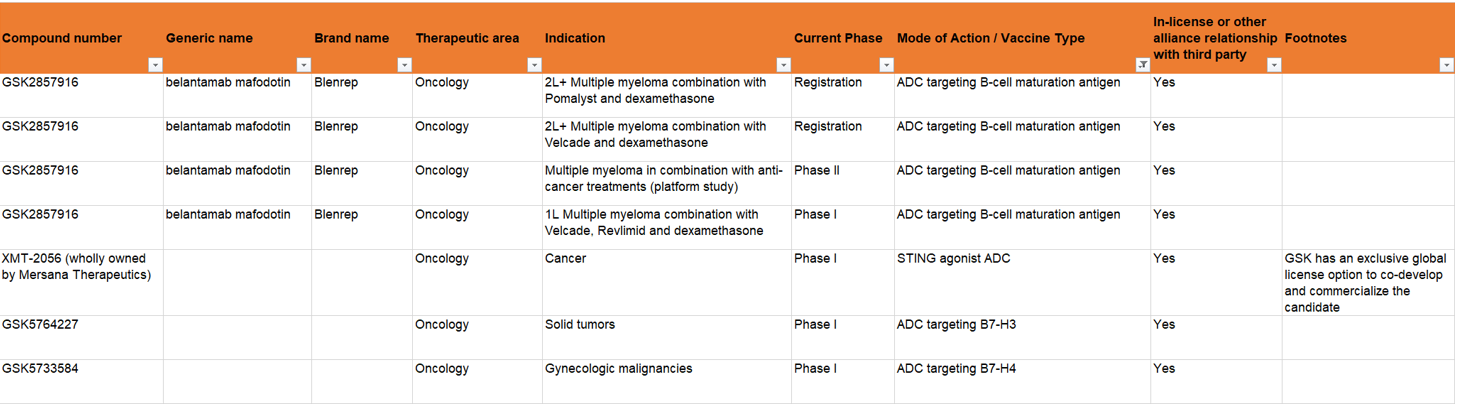The height and width of the screenshot is (405, 1457).
Task: Select the GSK exclusive global license footnote cell
Action: coord(1368,282)
